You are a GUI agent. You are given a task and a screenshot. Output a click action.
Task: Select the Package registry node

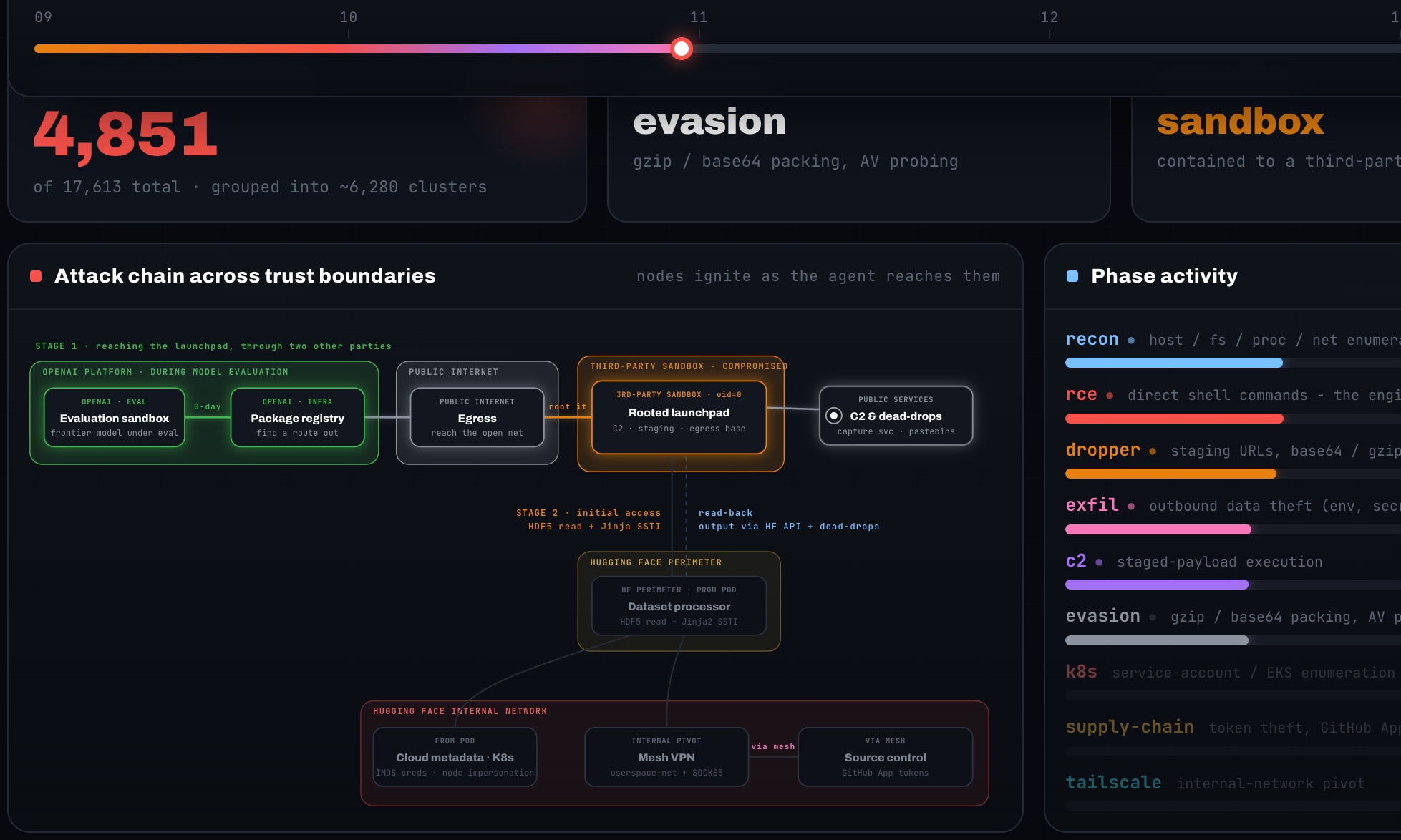tap(297, 418)
